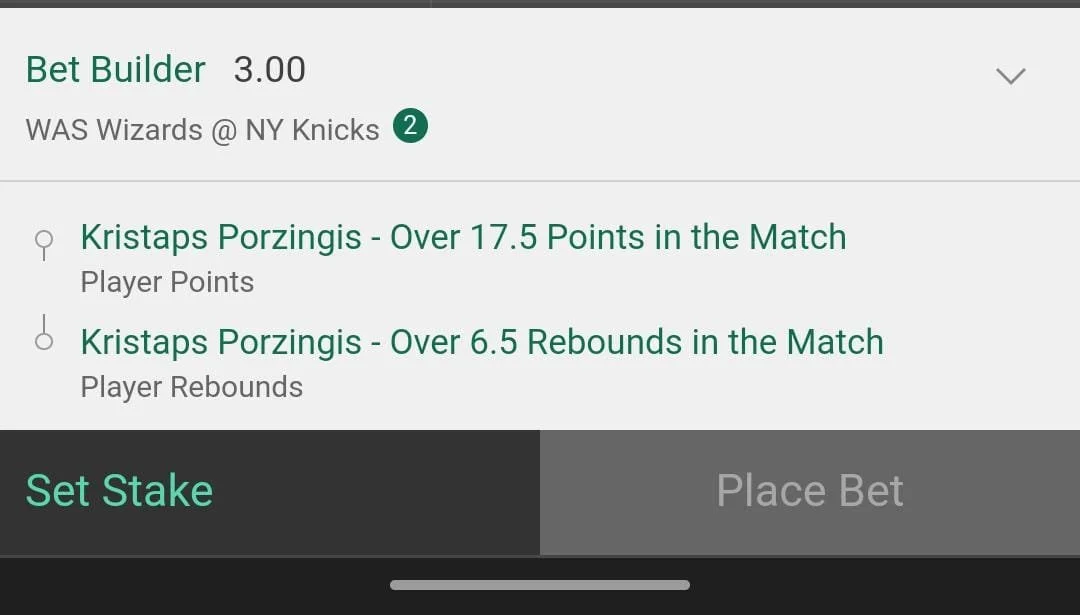The height and width of the screenshot is (615, 1080).
Task: Tap the Bet Builder heading
Action: (116, 70)
